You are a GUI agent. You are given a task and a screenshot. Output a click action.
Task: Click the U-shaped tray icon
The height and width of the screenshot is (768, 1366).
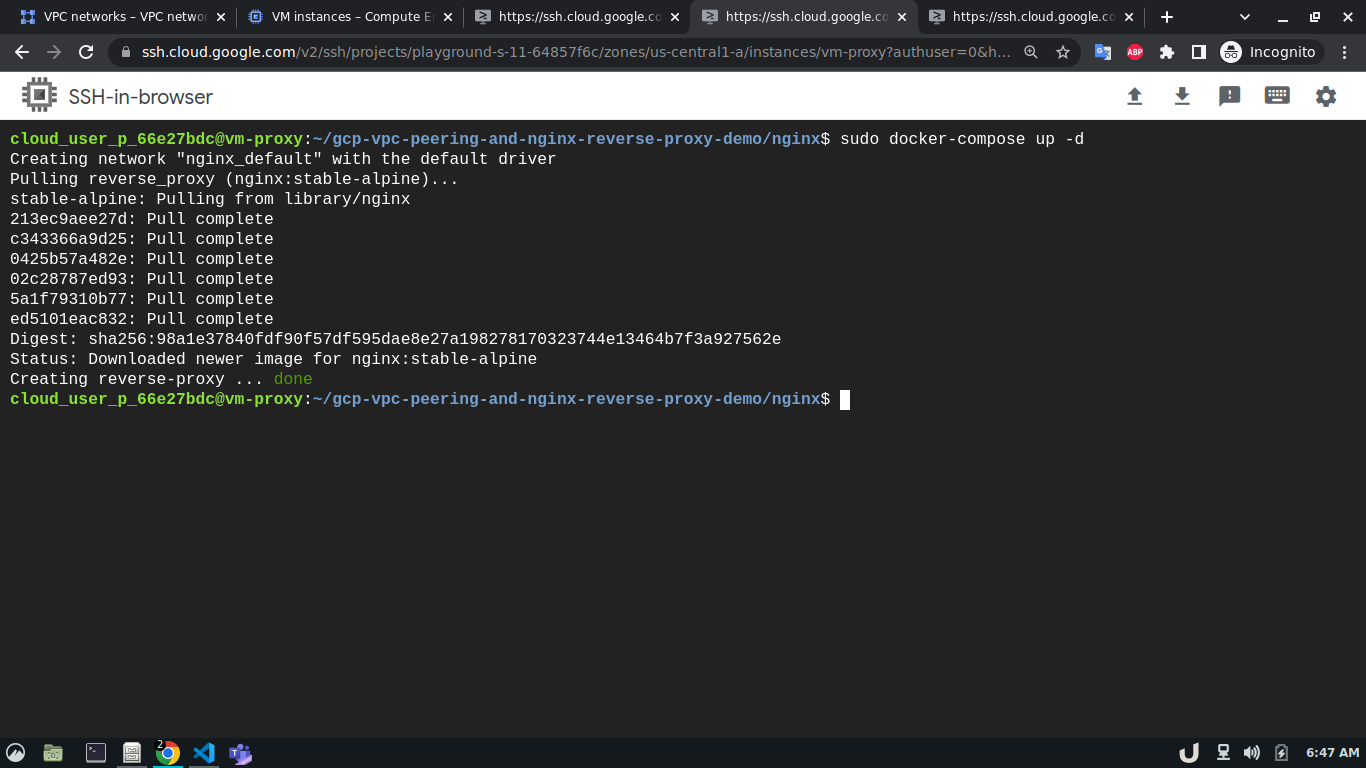pos(1189,753)
